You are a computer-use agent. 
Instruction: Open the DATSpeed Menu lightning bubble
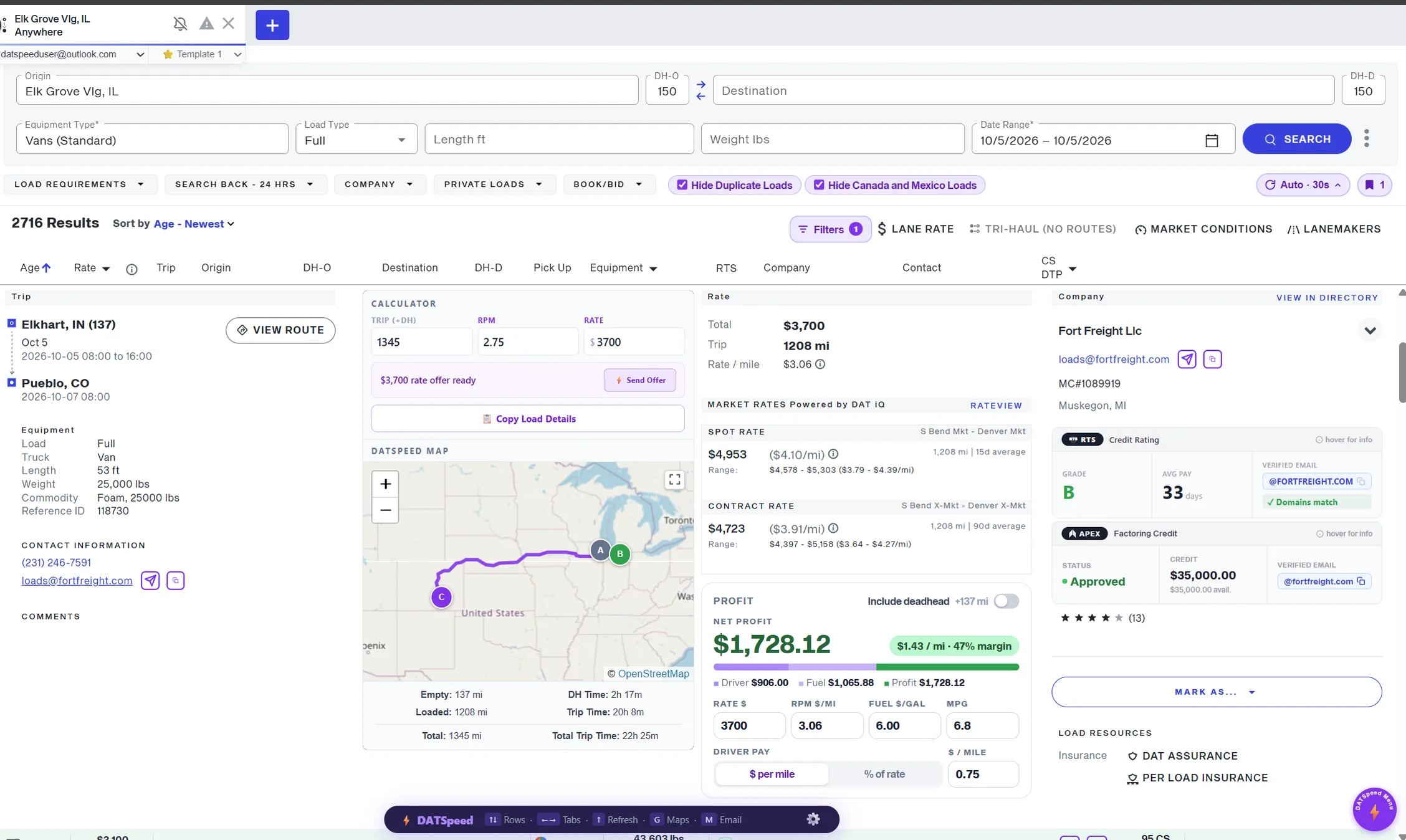(x=1374, y=809)
